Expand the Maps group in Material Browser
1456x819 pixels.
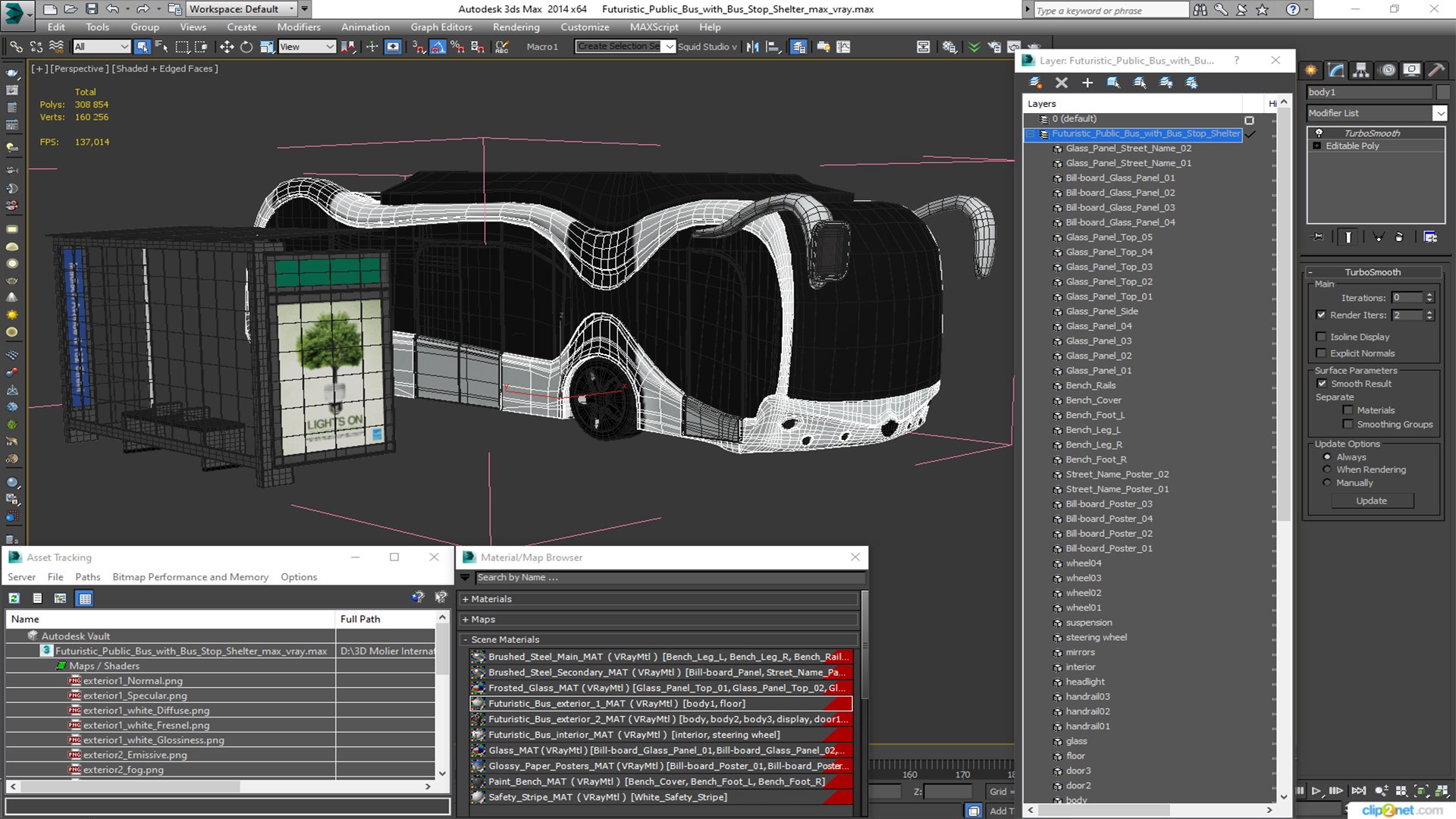pos(466,620)
